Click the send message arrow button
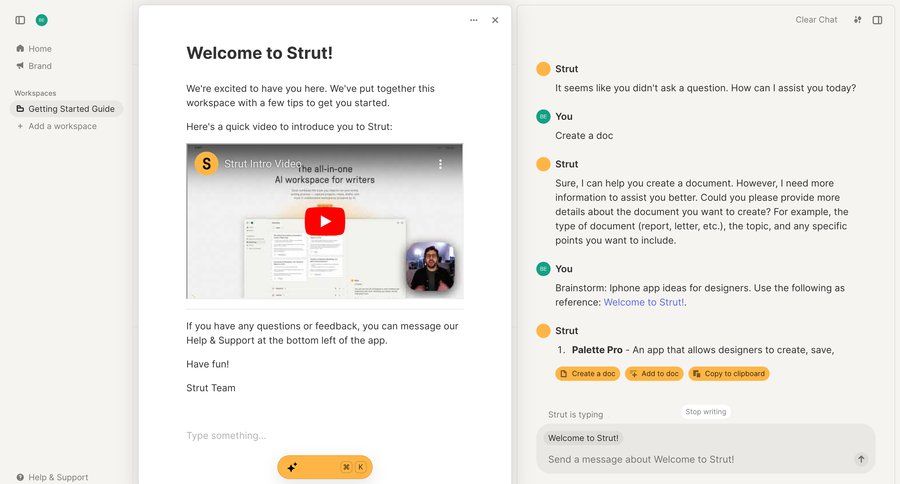This screenshot has height=484, width=900. coord(860,459)
